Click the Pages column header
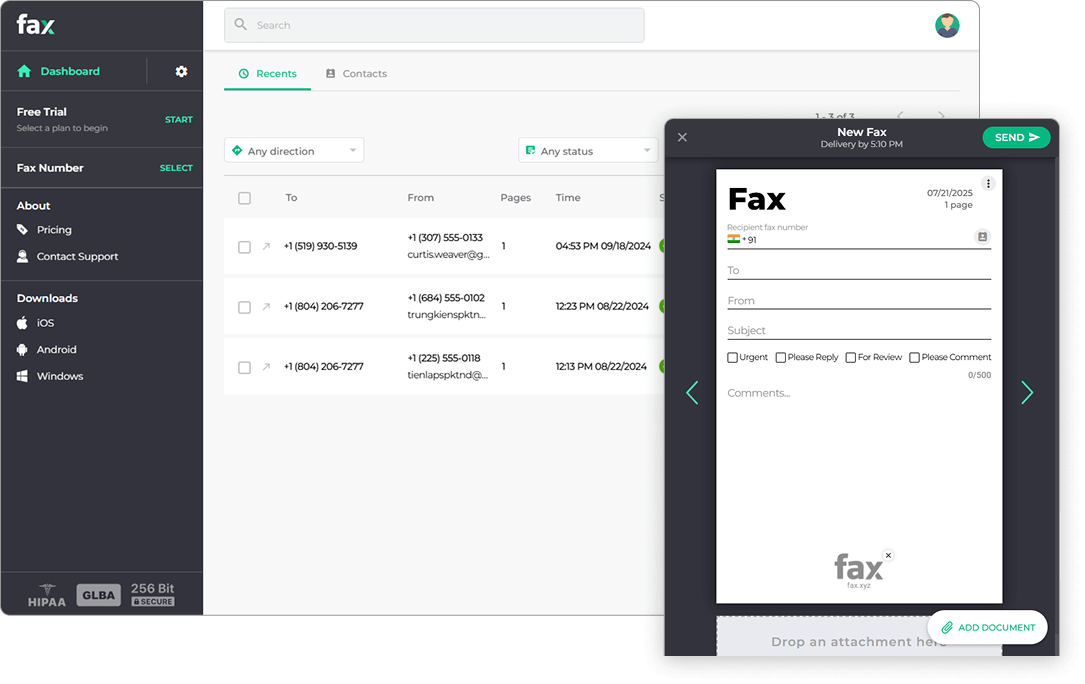This screenshot has height=684, width=1085. click(516, 197)
